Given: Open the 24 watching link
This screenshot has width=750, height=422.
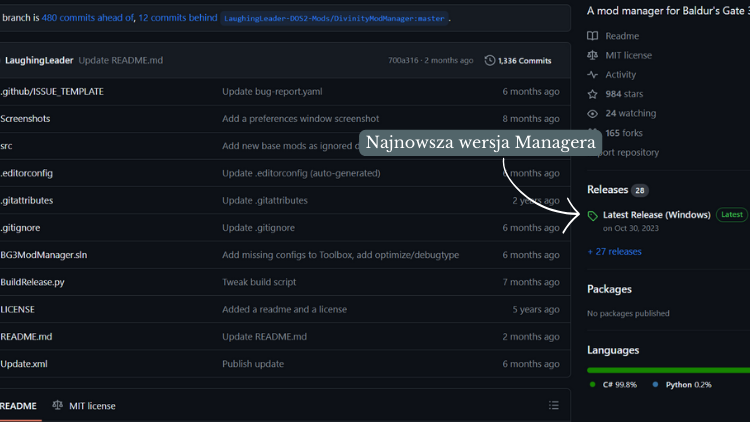Looking at the screenshot, I should [x=630, y=113].
